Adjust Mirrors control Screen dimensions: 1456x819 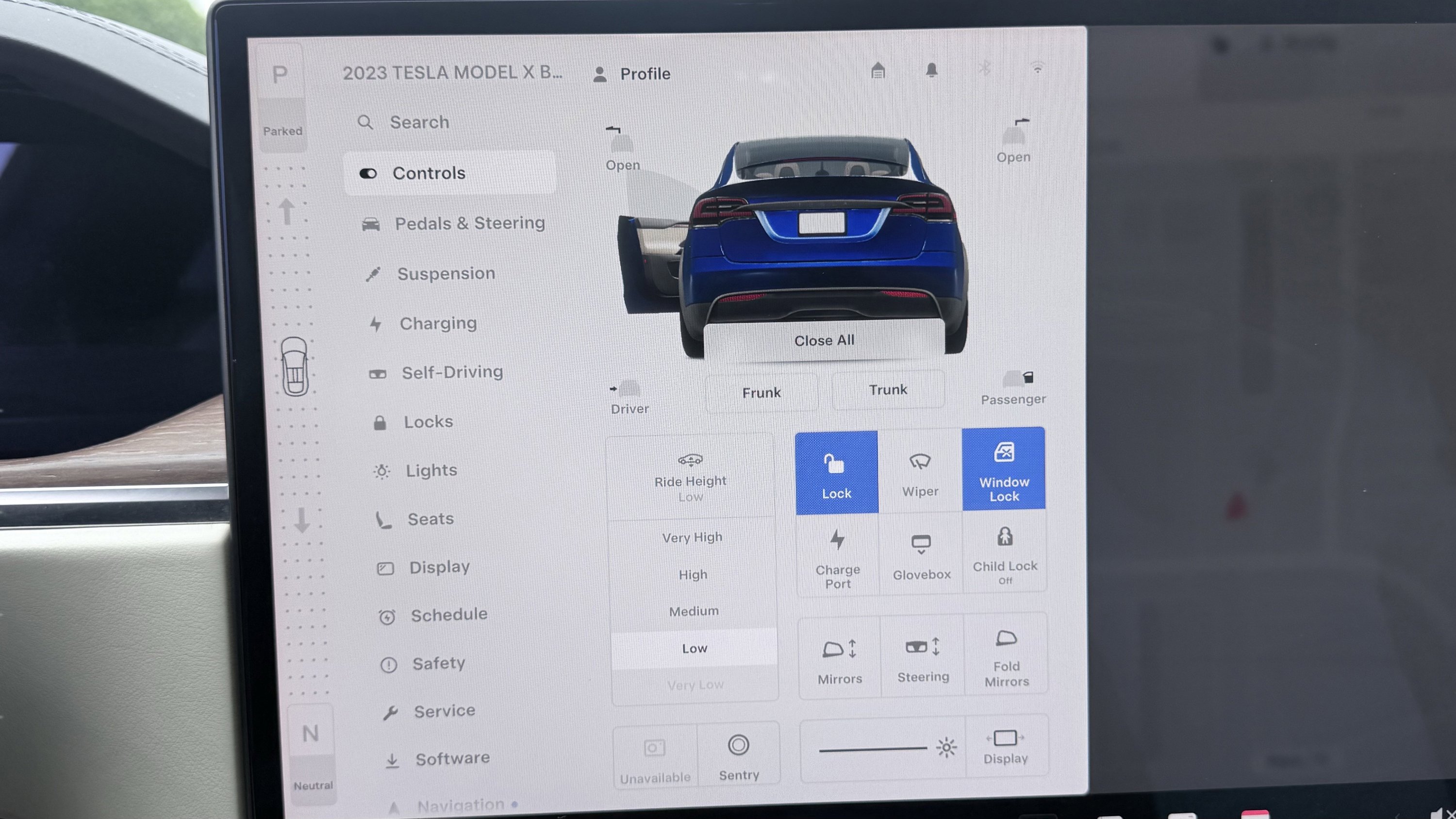(840, 658)
